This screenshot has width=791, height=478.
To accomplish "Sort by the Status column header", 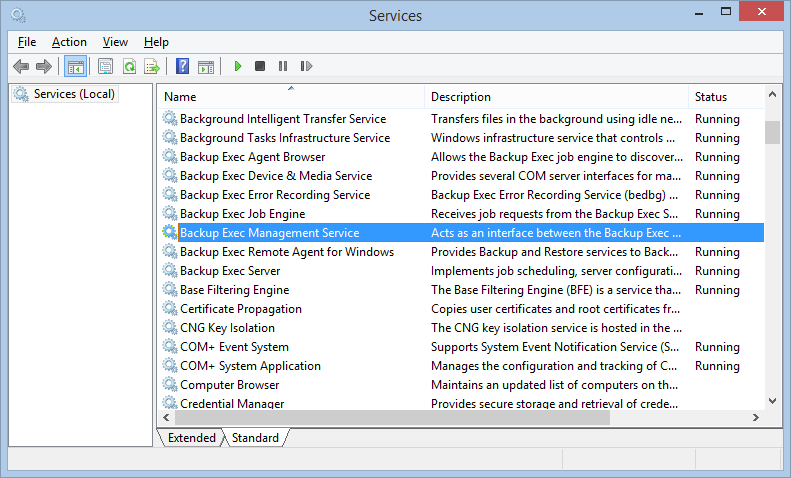I will coord(726,96).
